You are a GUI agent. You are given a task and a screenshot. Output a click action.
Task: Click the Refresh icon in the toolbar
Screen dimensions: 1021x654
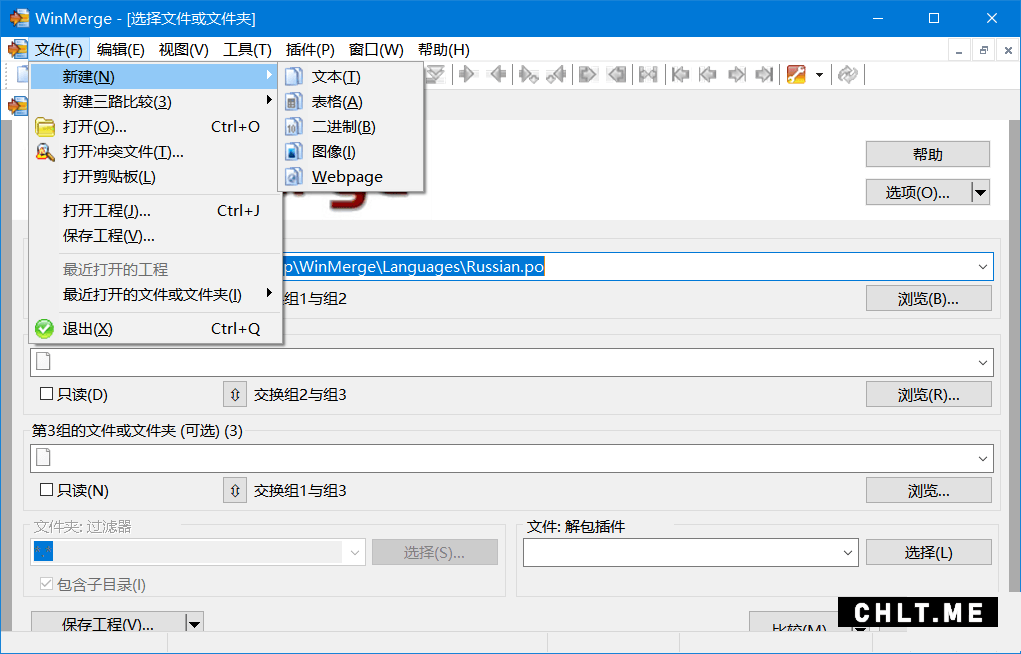tap(847, 75)
